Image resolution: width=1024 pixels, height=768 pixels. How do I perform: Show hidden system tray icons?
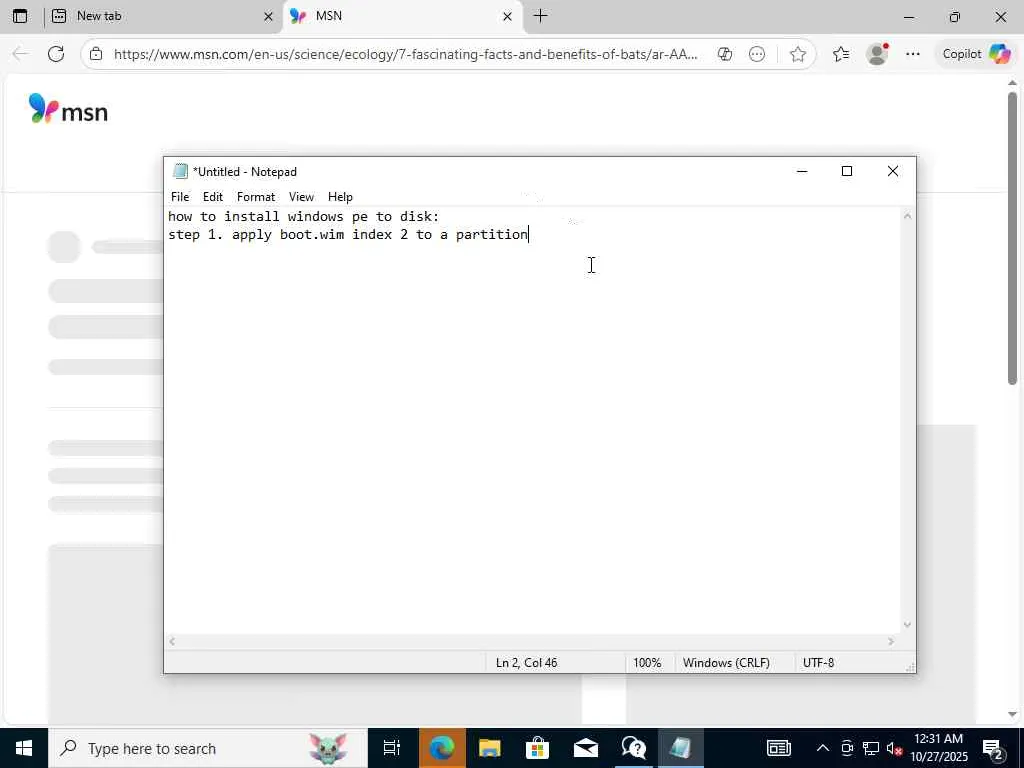(823, 748)
